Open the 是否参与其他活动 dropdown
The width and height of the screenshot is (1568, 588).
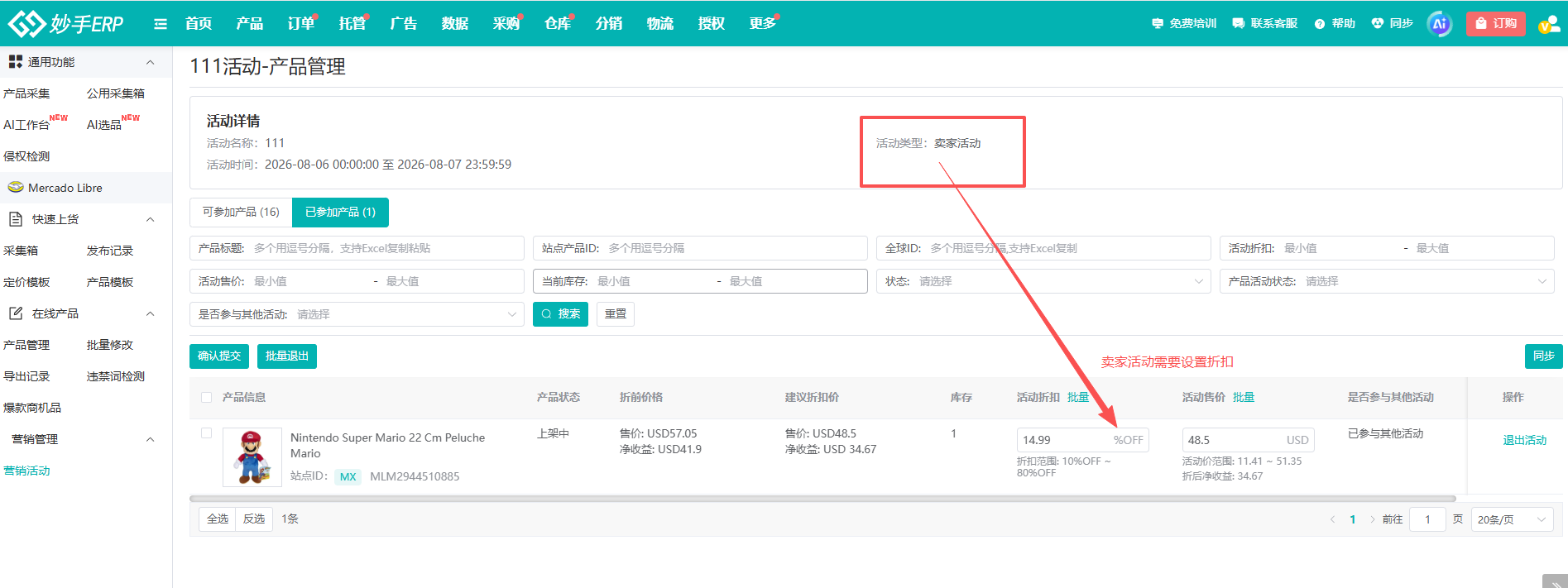357,314
